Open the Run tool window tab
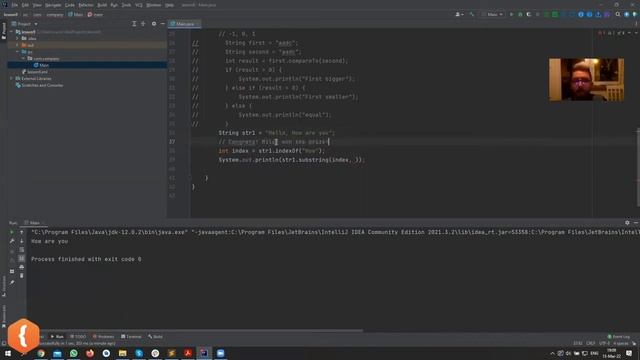 (57, 337)
